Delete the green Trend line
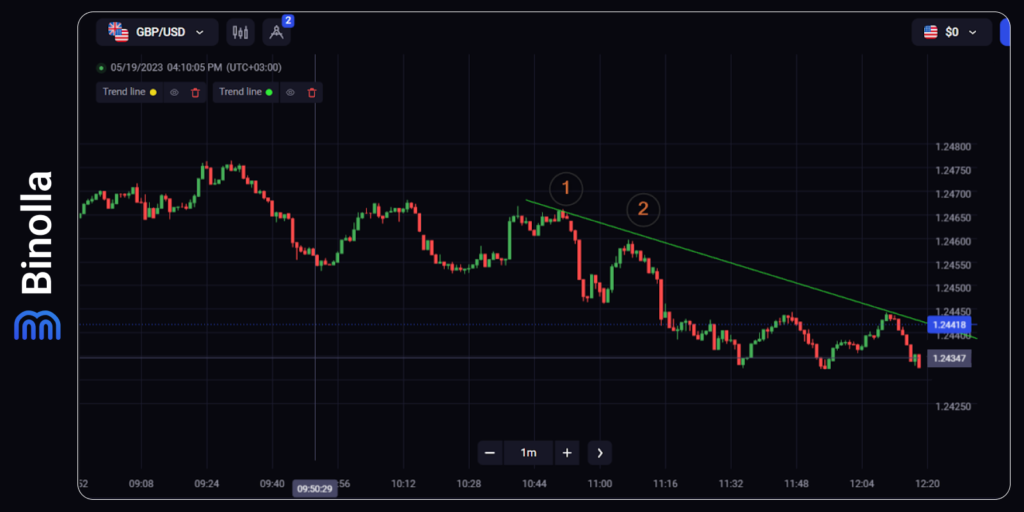 click(312, 93)
